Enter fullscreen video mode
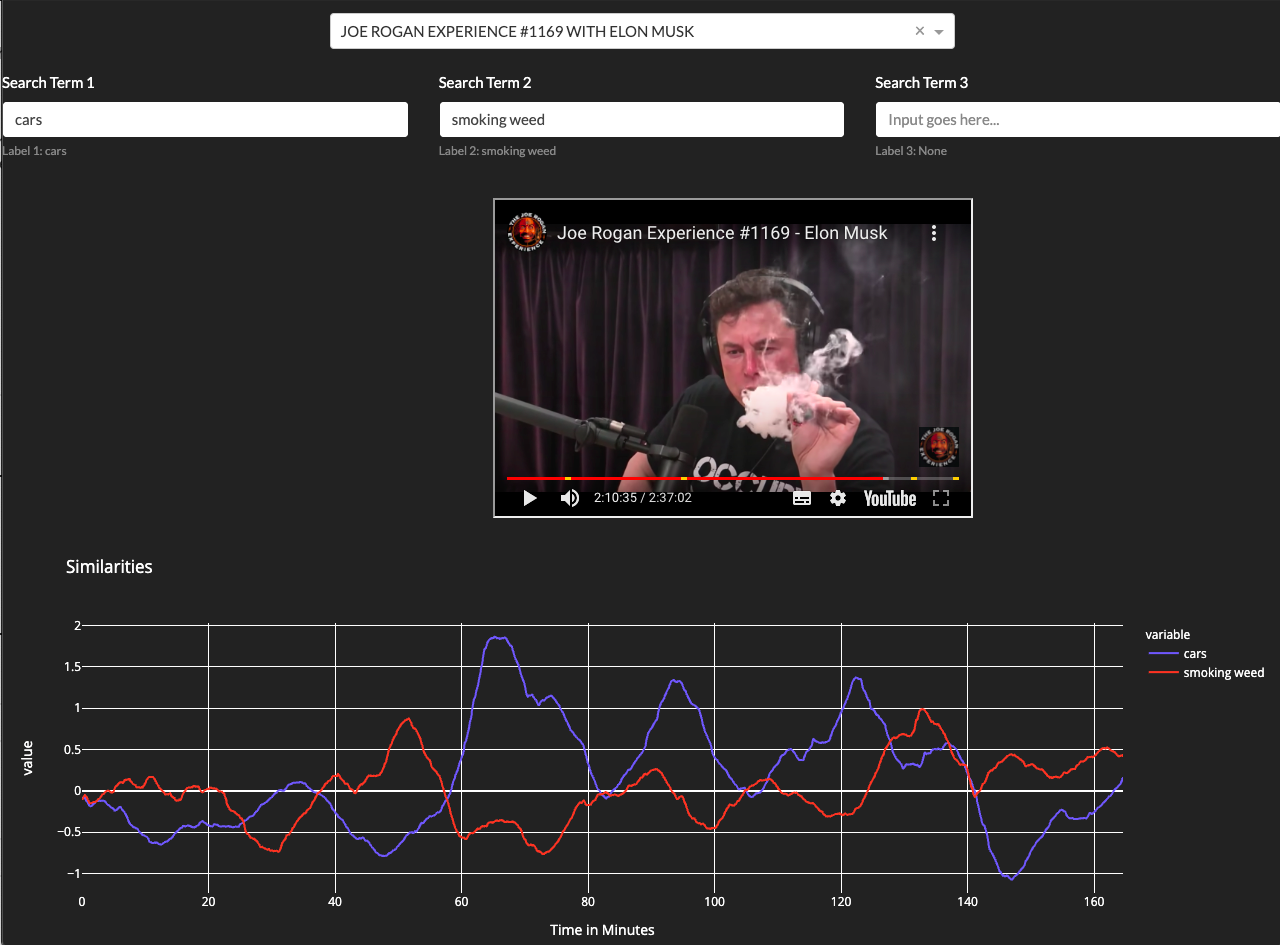This screenshot has height=945, width=1280. click(x=941, y=498)
